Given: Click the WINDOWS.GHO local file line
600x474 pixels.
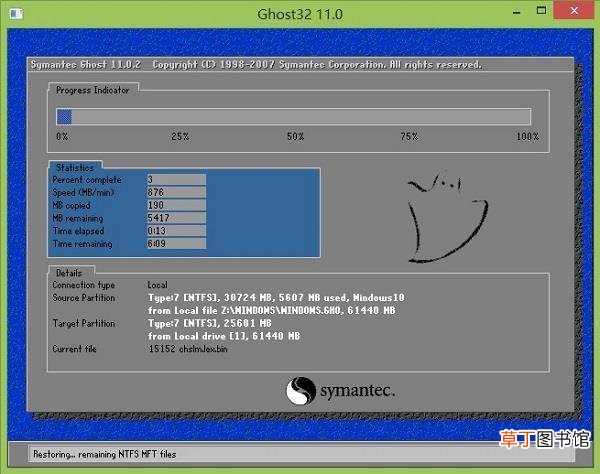Looking at the screenshot, I should [x=272, y=310].
